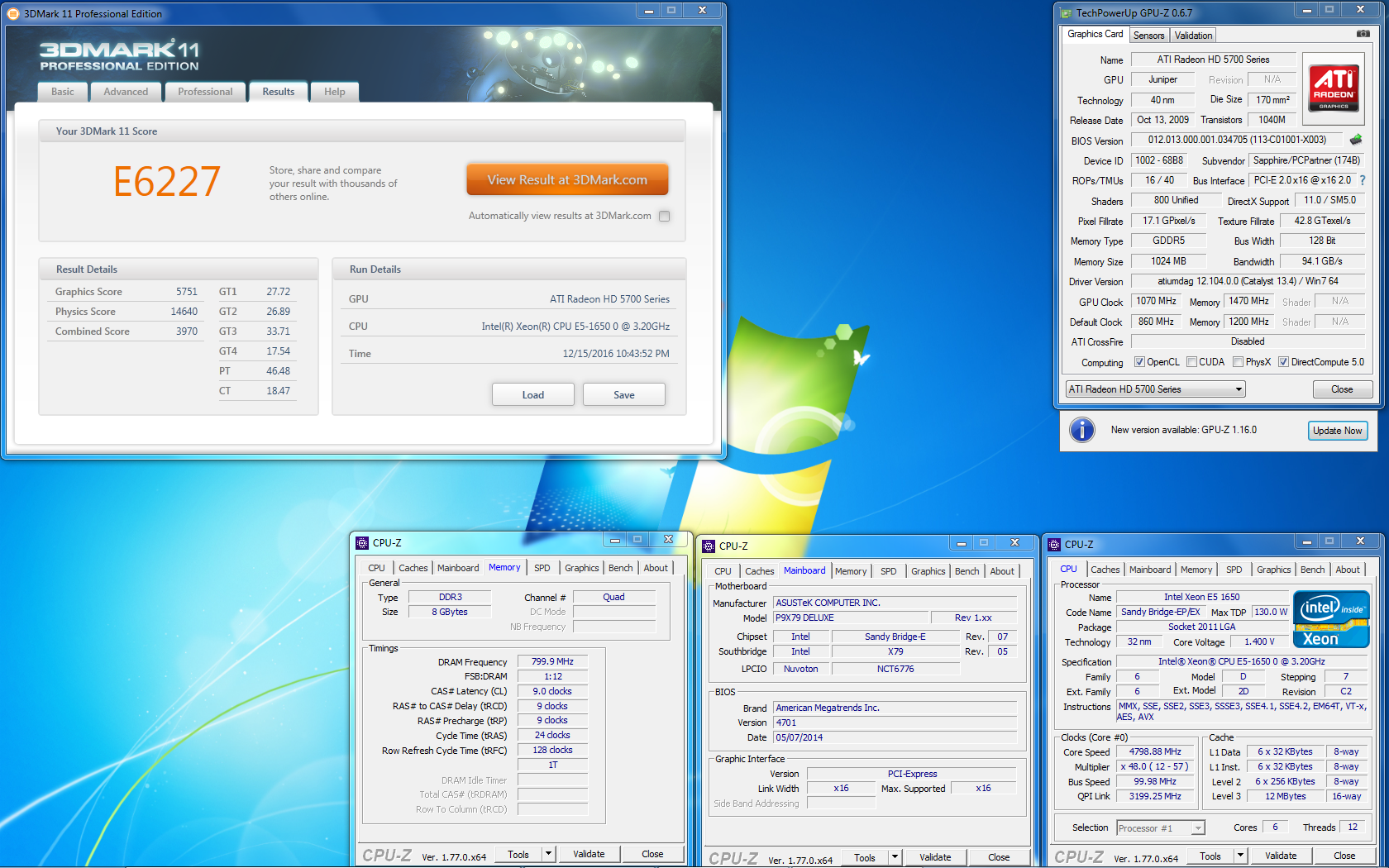This screenshot has height=868, width=1389.
Task: Click Validate in CPU-Z Mainboard window
Action: [x=935, y=857]
